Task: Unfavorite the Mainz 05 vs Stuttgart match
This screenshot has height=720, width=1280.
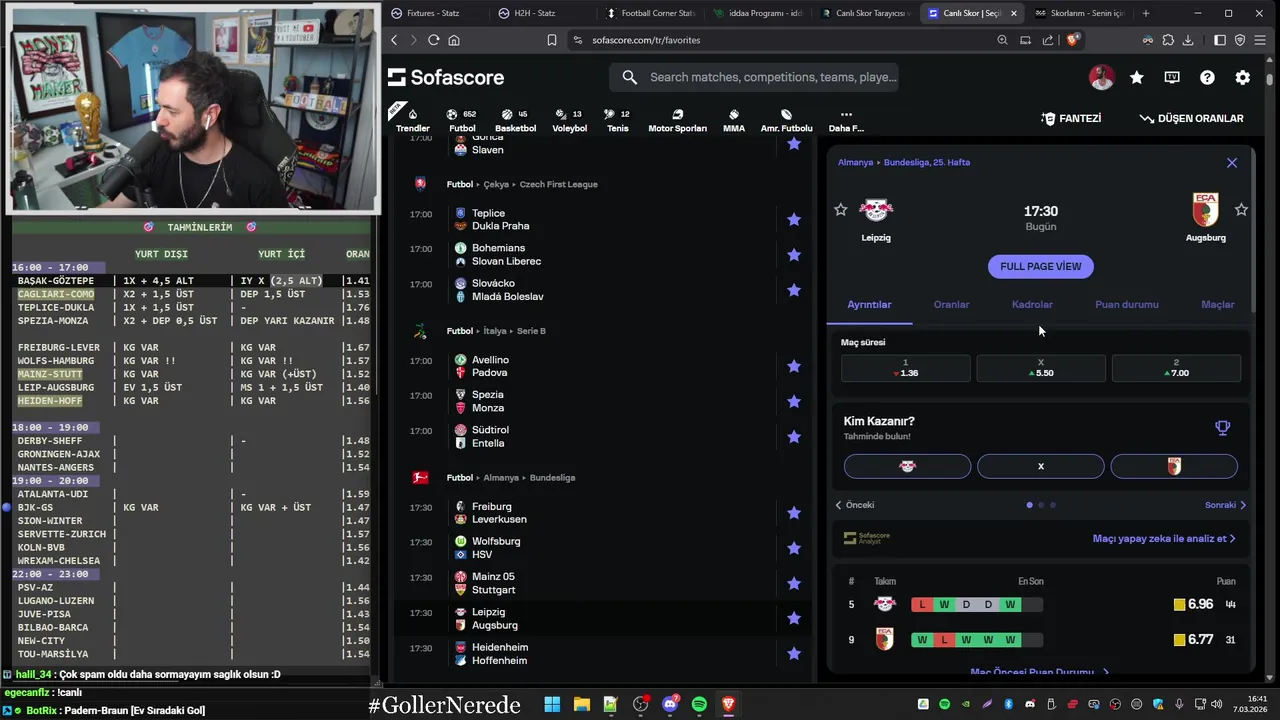Action: (x=794, y=583)
